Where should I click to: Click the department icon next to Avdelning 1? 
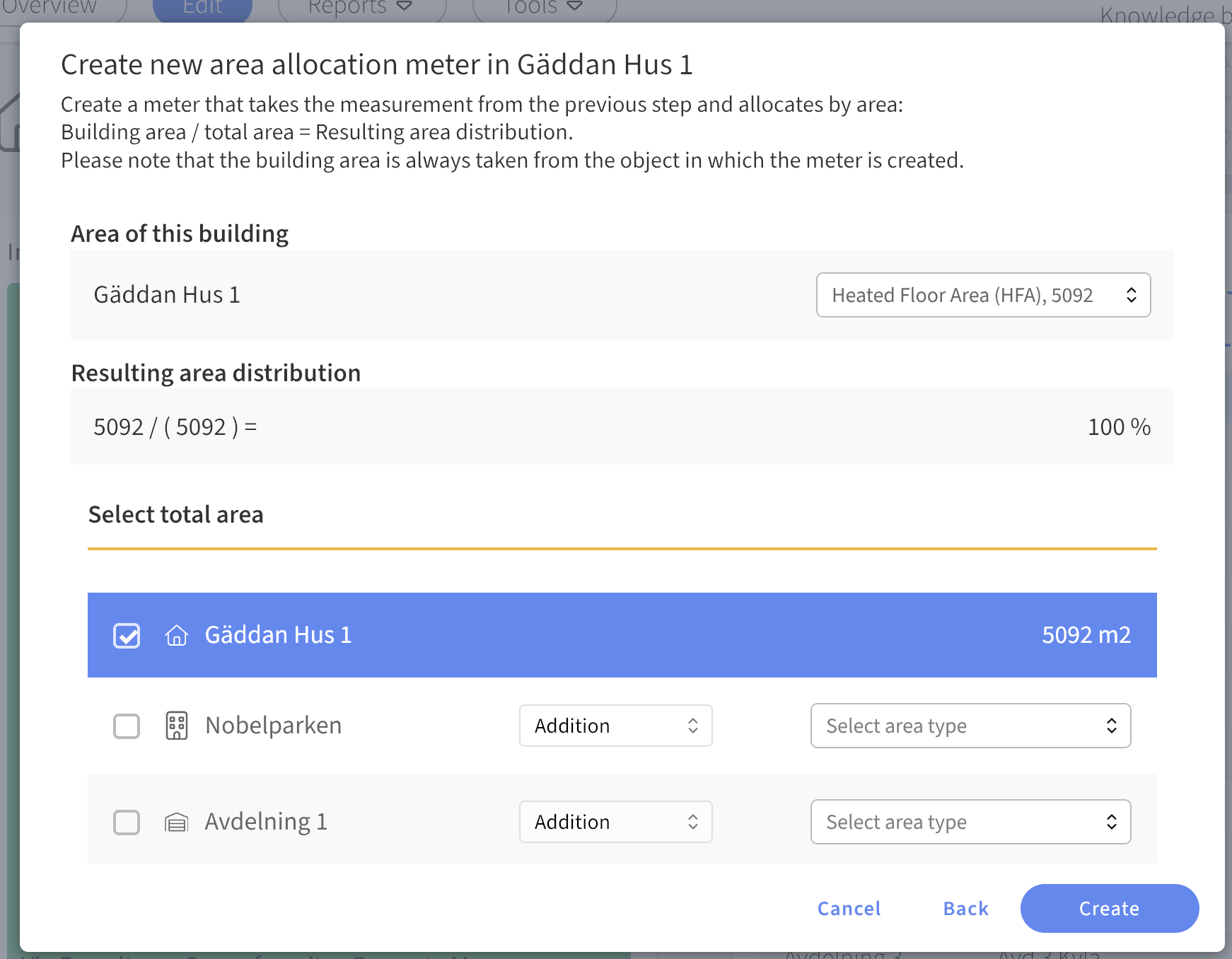coord(176,822)
